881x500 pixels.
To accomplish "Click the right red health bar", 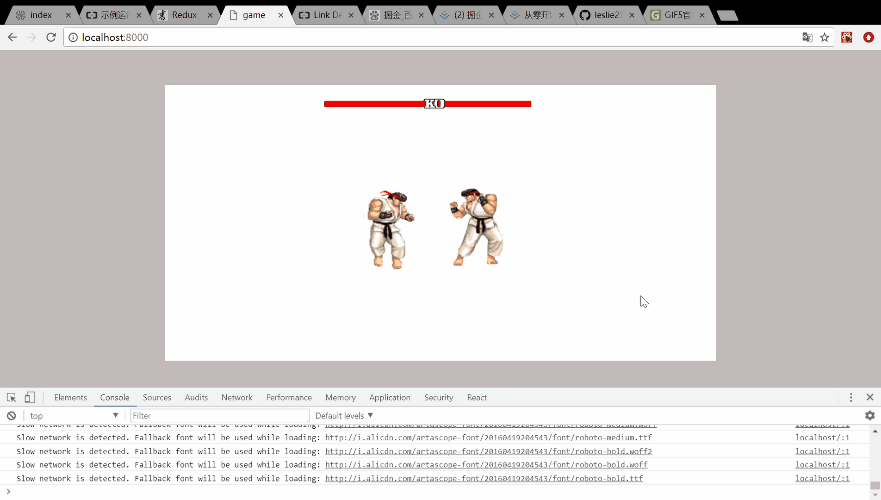I will click(488, 104).
